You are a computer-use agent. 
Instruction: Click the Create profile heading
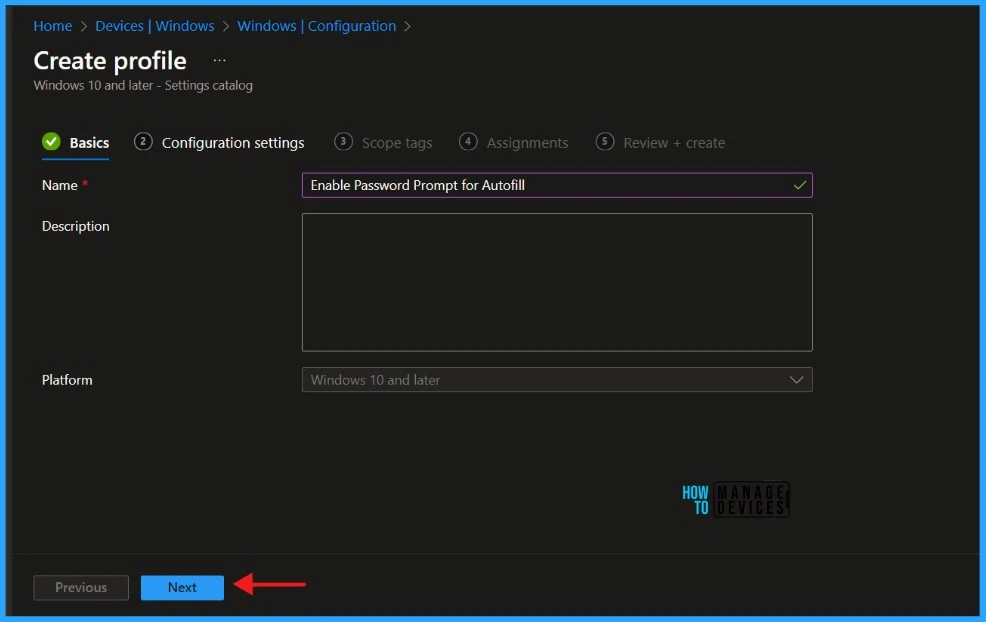[x=110, y=61]
